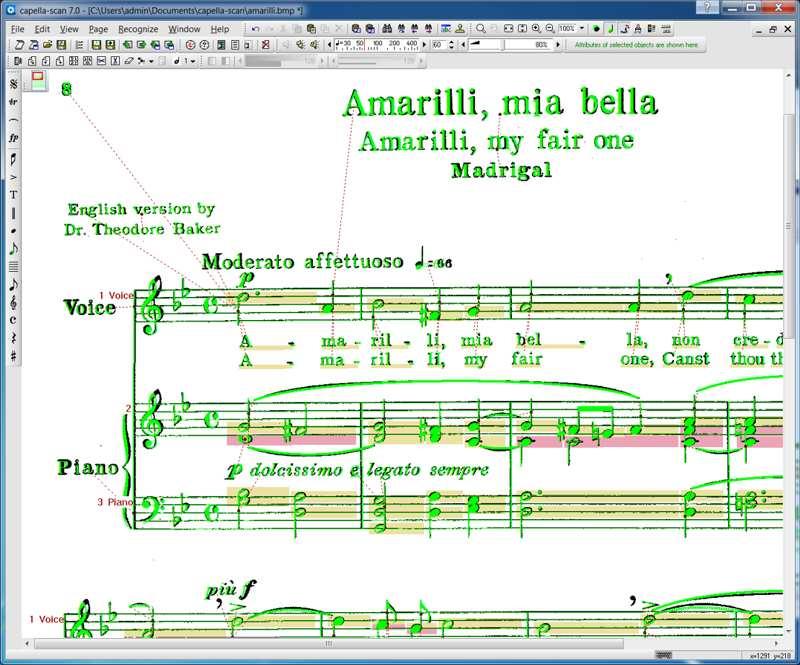Open the Help menu

coord(220,29)
